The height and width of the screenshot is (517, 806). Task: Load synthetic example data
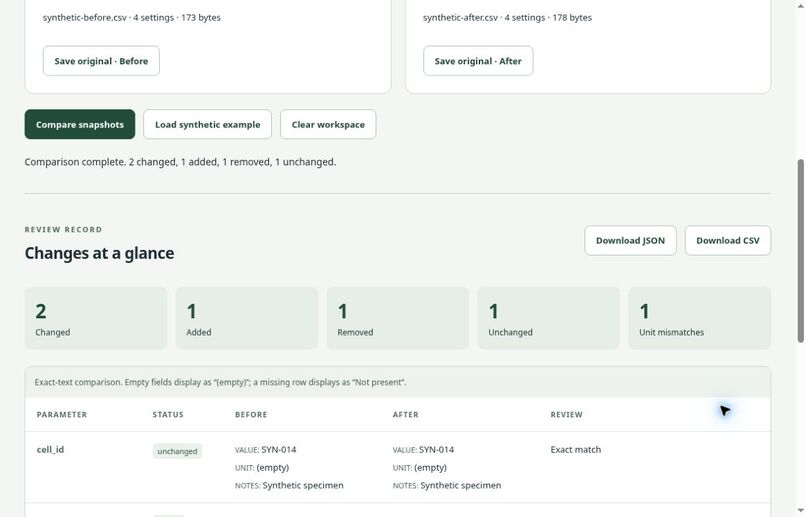point(208,124)
